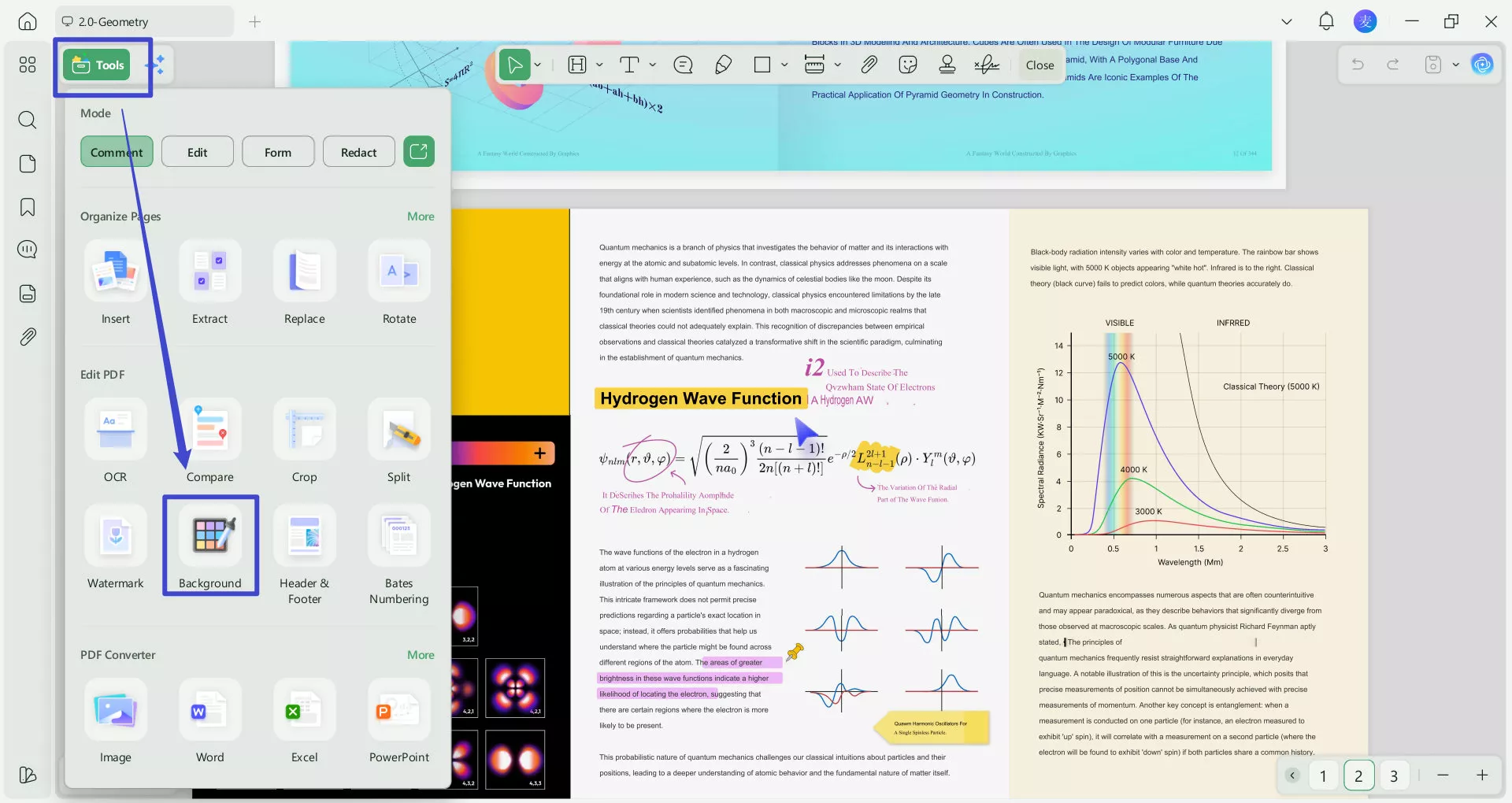Image resolution: width=1512 pixels, height=803 pixels.
Task: Add a new tab
Action: click(x=254, y=22)
